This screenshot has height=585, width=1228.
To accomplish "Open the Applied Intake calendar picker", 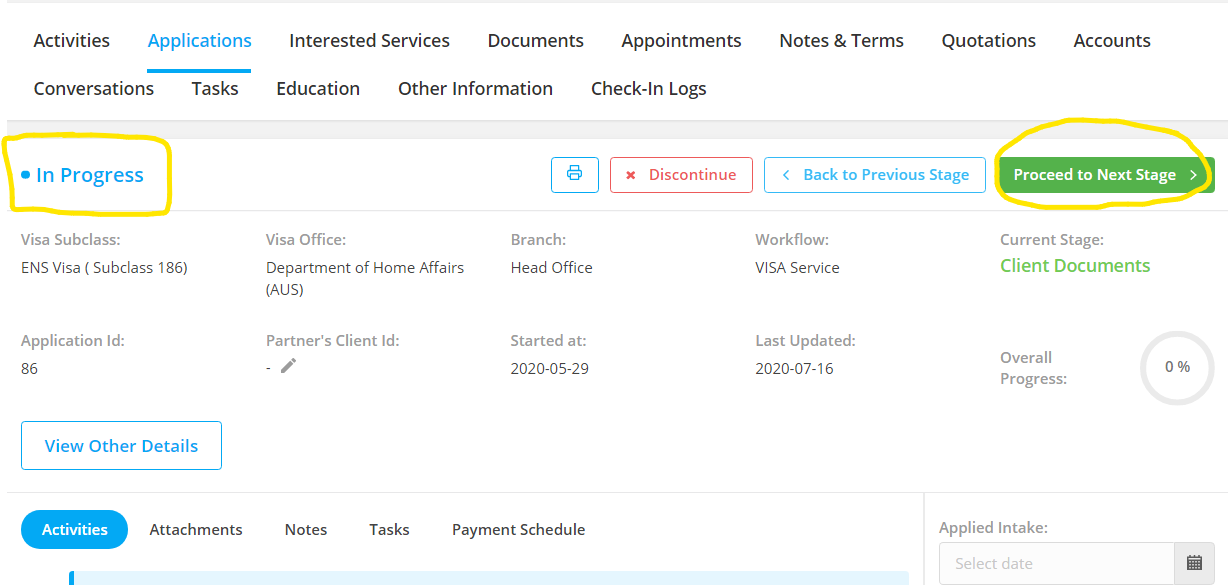I will [1196, 563].
